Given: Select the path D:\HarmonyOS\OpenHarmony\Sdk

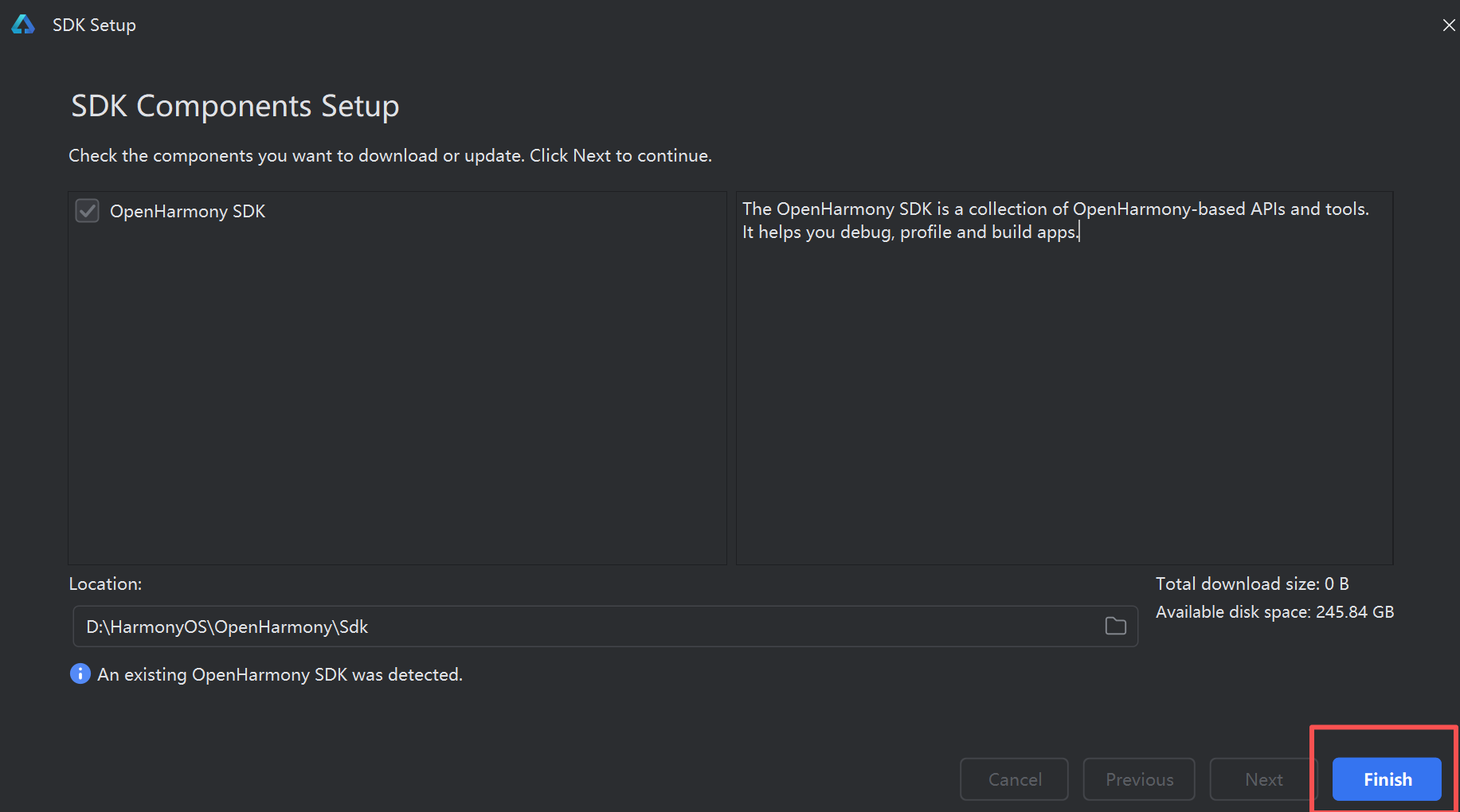Looking at the screenshot, I should click(225, 626).
